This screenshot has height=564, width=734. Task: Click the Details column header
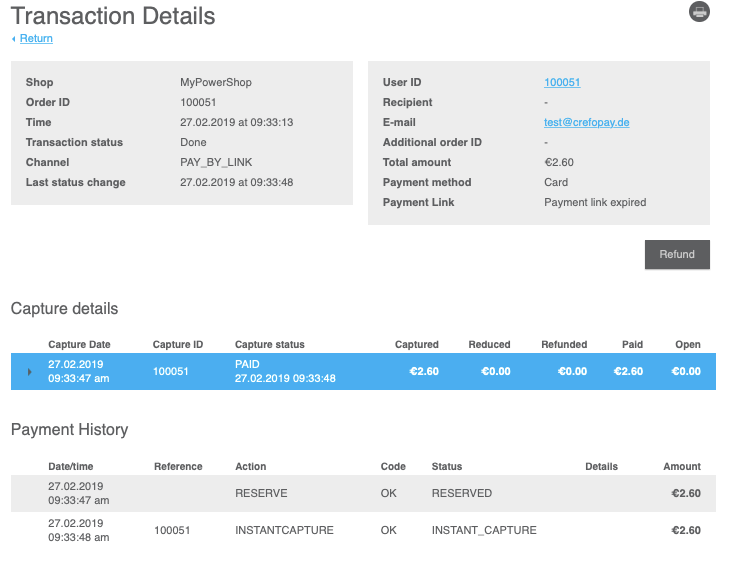pyautogui.click(x=601, y=467)
